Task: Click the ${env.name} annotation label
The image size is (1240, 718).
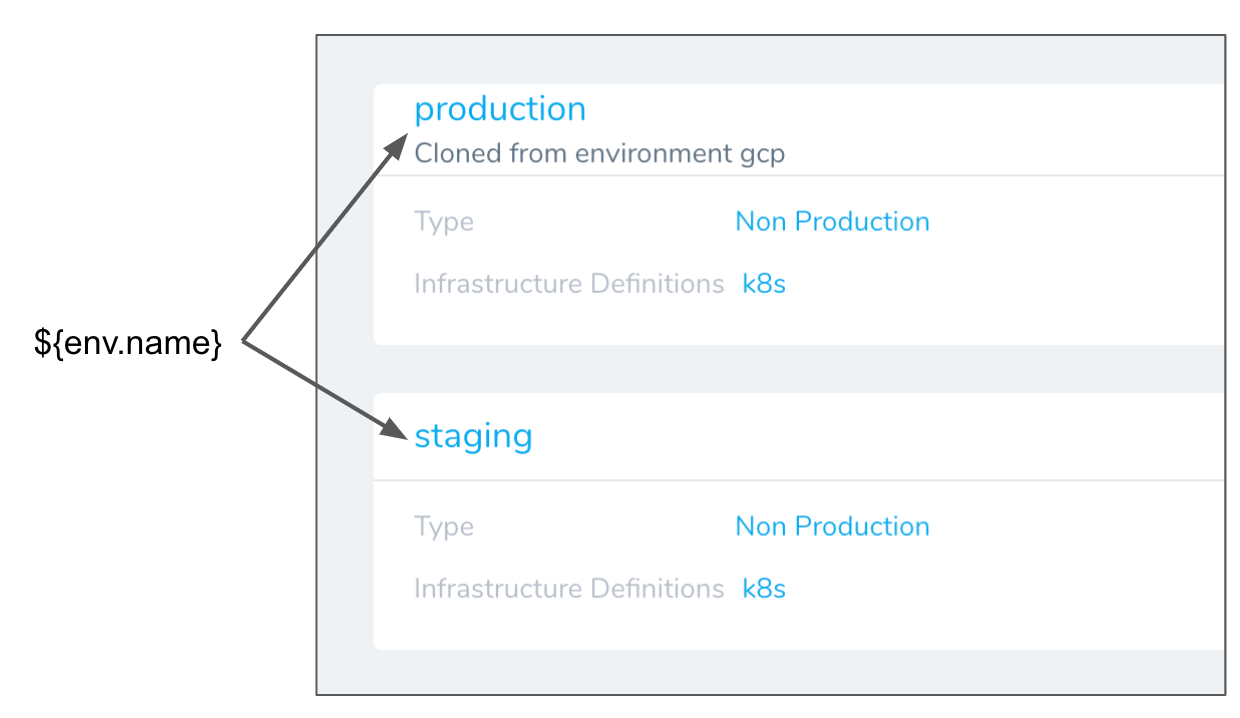Action: 128,345
